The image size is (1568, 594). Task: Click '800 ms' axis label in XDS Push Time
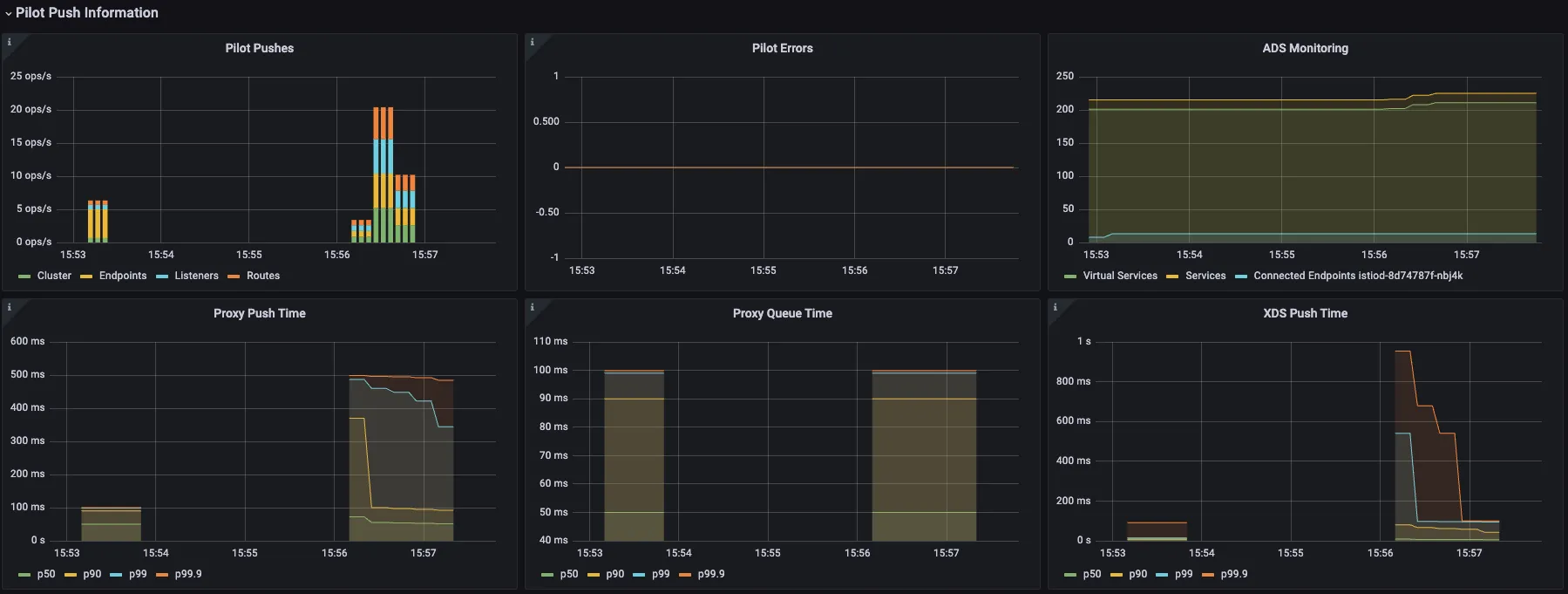point(1073,381)
